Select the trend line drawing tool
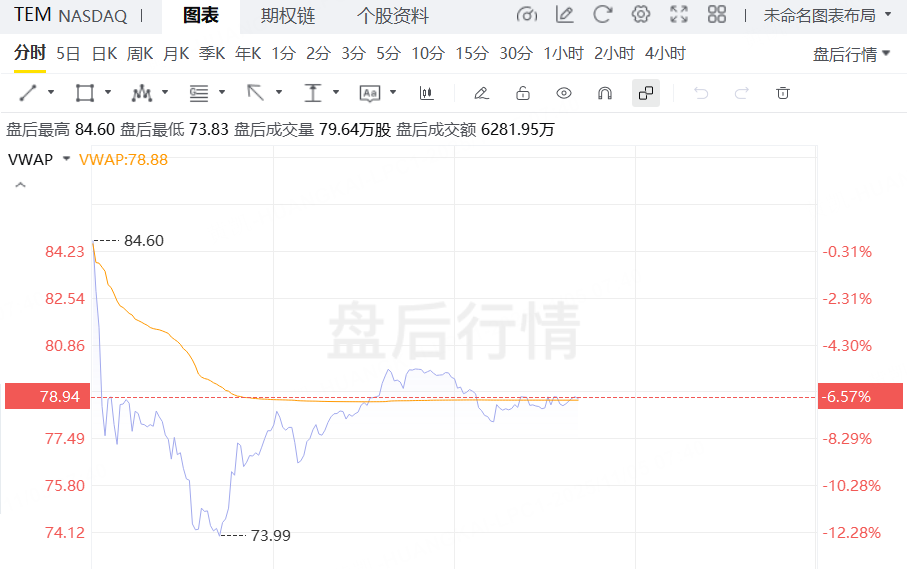This screenshot has width=907, height=569. click(28, 93)
